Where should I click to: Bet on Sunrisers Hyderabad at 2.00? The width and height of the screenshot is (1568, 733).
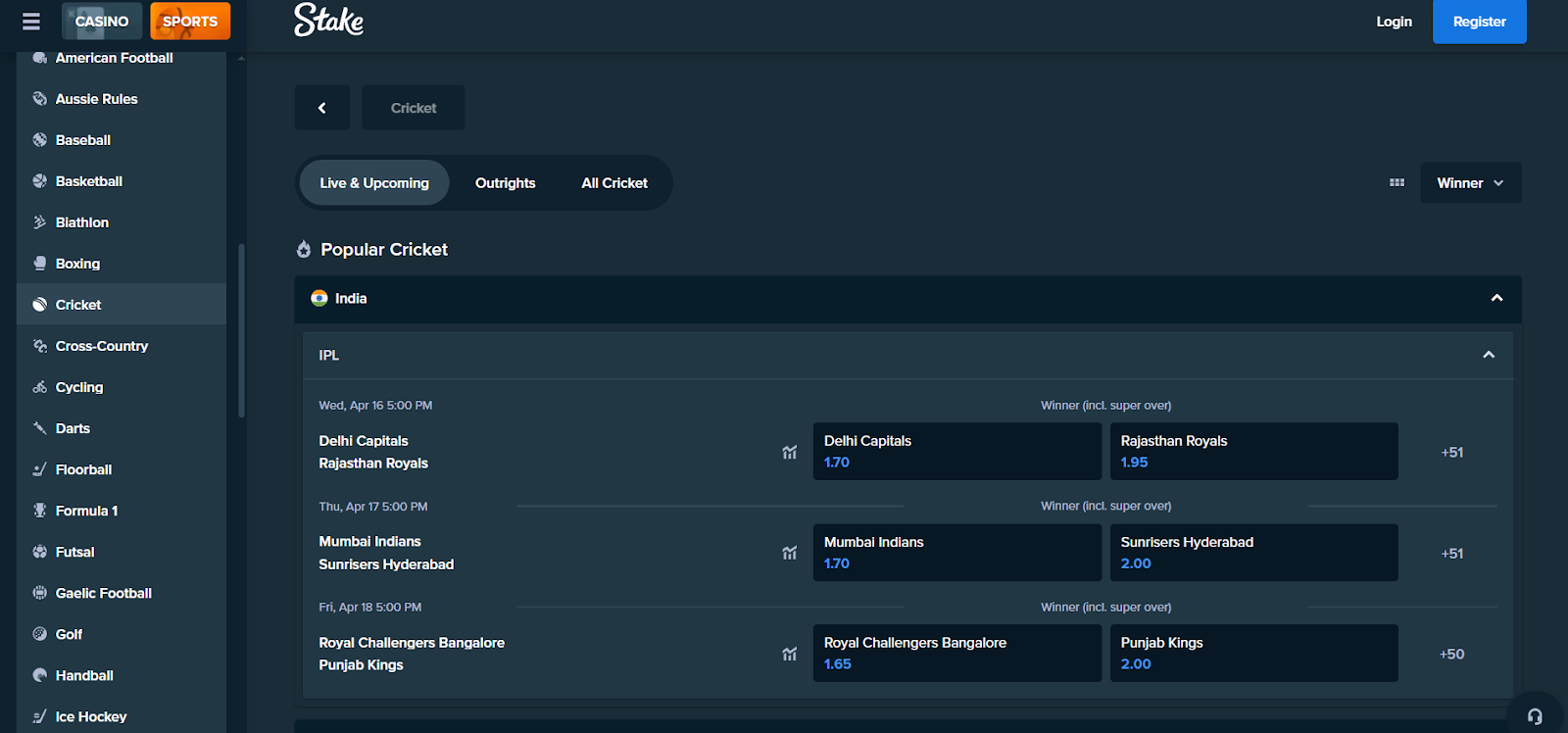pos(1254,553)
